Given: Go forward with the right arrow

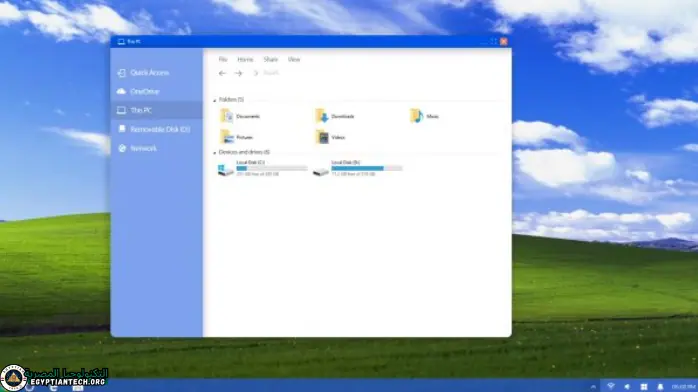Looking at the screenshot, I should (x=239, y=73).
